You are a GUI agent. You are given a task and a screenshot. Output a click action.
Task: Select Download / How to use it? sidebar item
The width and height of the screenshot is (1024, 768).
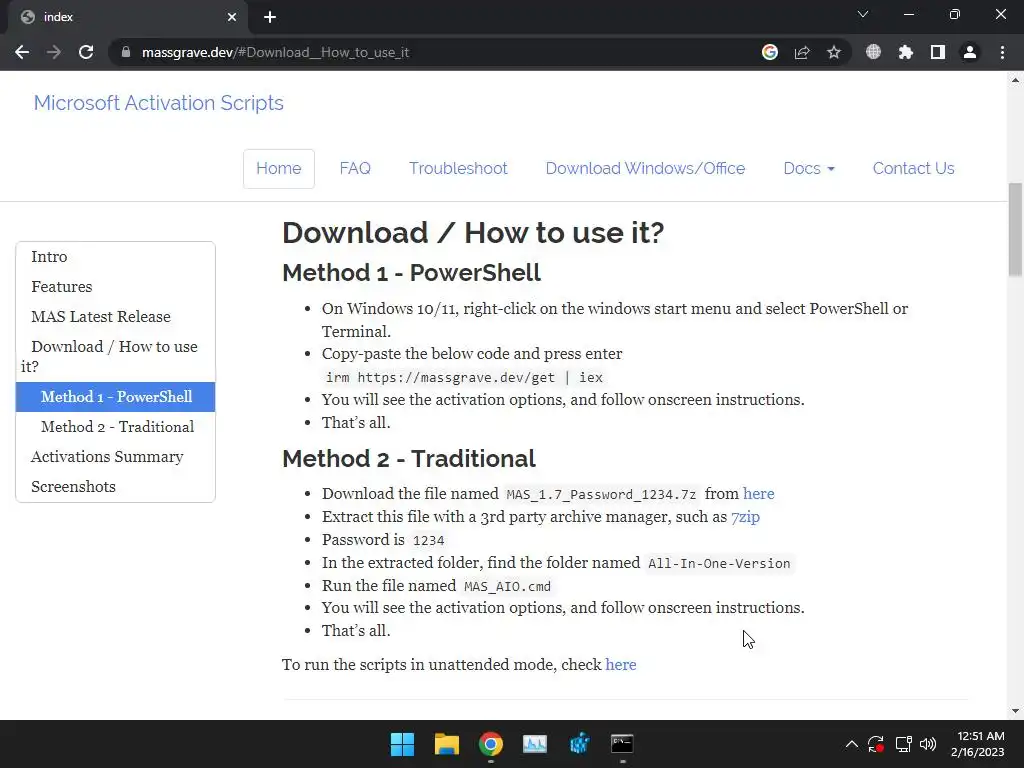click(115, 357)
